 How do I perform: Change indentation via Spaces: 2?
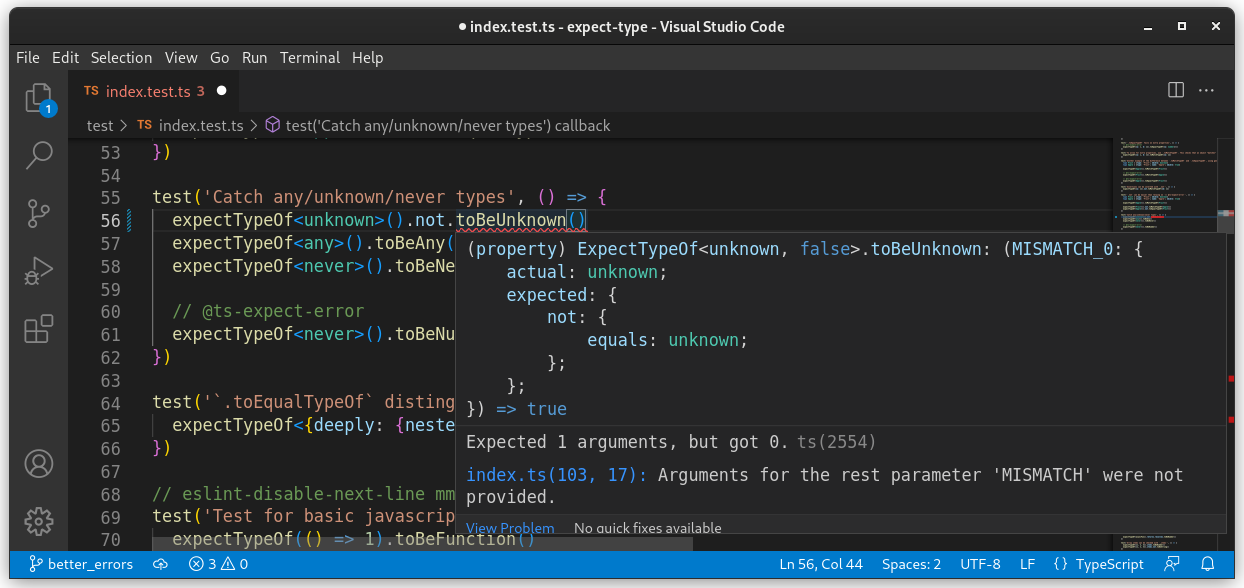911,564
